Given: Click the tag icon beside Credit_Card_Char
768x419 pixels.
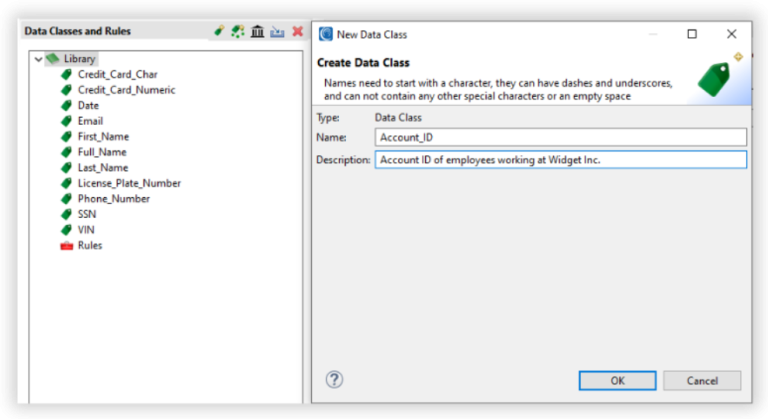Looking at the screenshot, I should coord(66,74).
